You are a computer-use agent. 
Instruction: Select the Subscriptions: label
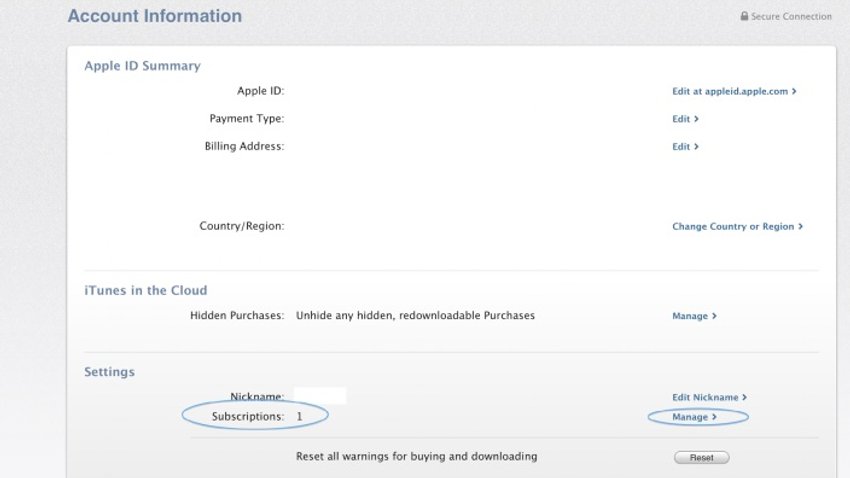[x=248, y=416]
